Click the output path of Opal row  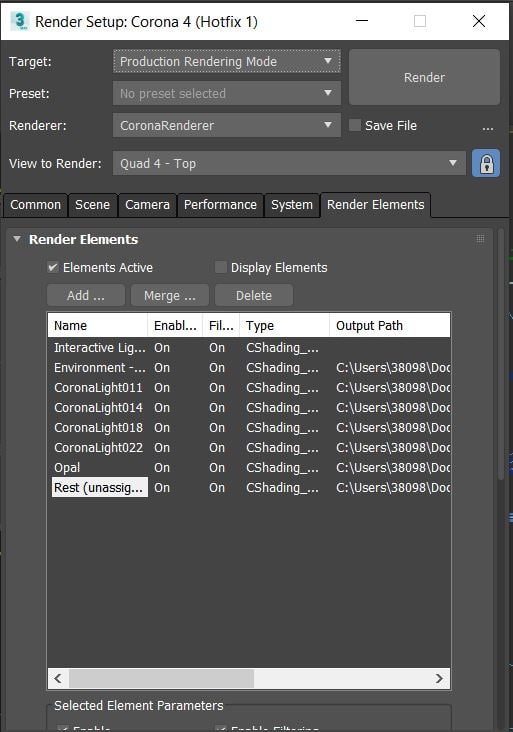393,468
